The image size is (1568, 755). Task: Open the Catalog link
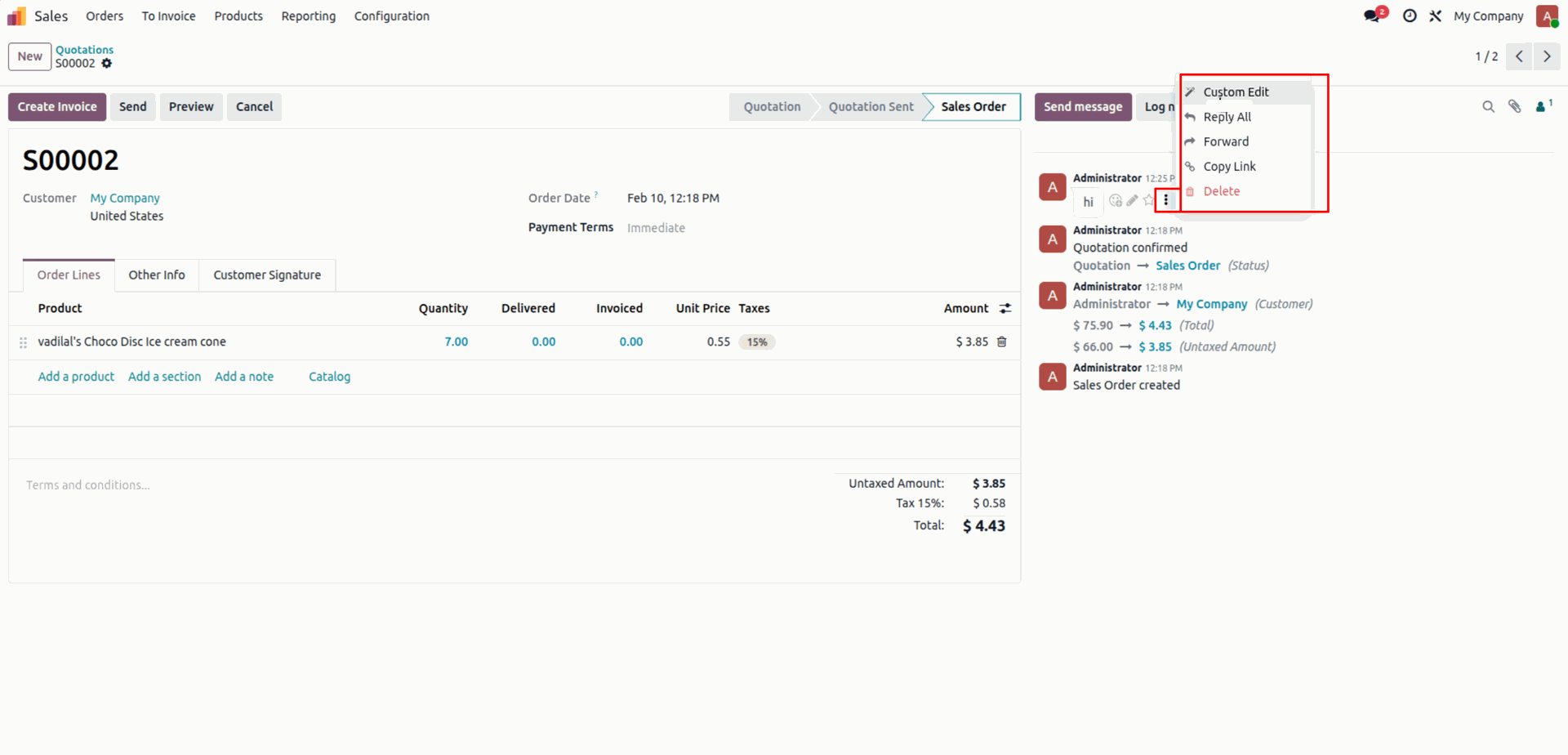click(329, 377)
